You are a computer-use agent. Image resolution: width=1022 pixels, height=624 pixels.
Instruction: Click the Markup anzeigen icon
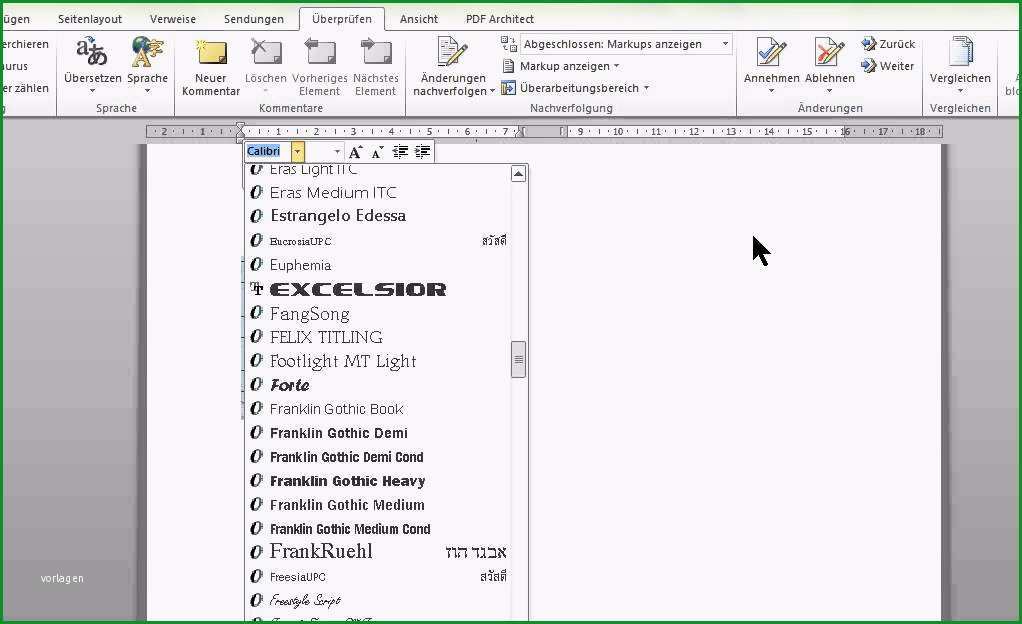pos(508,66)
